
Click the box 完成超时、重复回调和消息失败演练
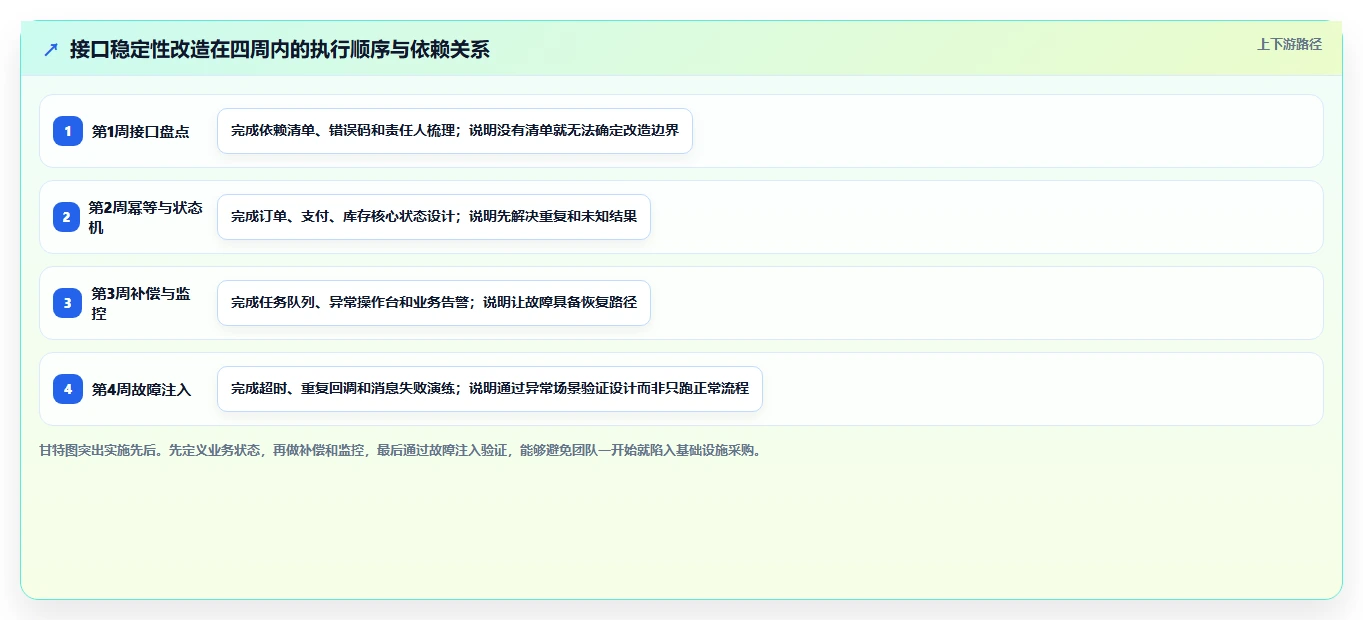click(x=490, y=389)
